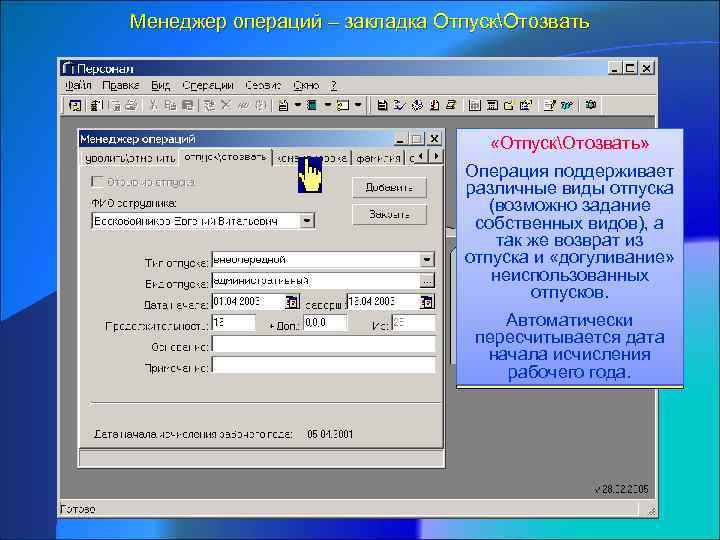Click the + Доп. field showing 0.0.0

pyautogui.click(x=325, y=323)
